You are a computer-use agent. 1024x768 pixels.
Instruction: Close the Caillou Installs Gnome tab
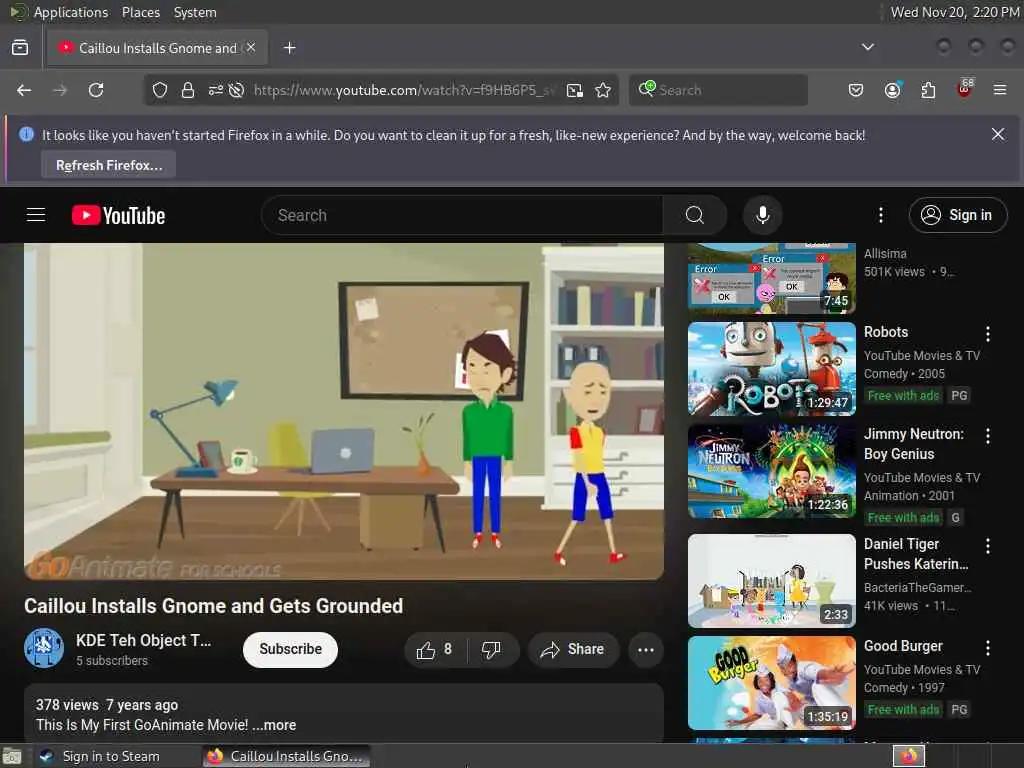click(251, 48)
